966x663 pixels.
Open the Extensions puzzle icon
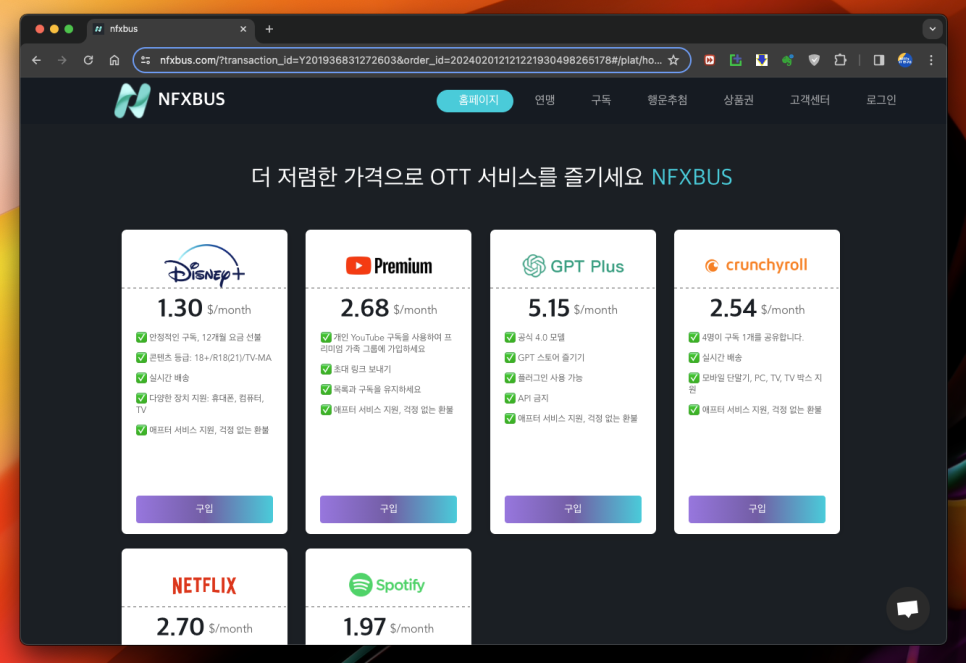(x=840, y=60)
